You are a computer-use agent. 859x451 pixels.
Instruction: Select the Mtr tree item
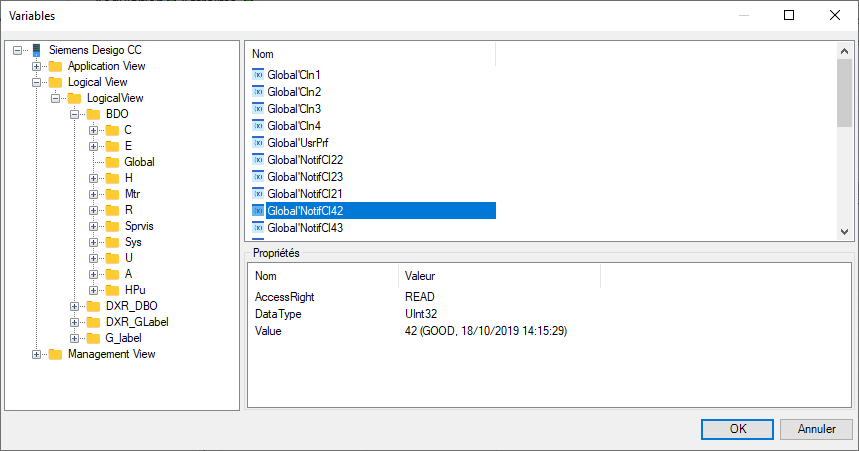click(x=133, y=194)
